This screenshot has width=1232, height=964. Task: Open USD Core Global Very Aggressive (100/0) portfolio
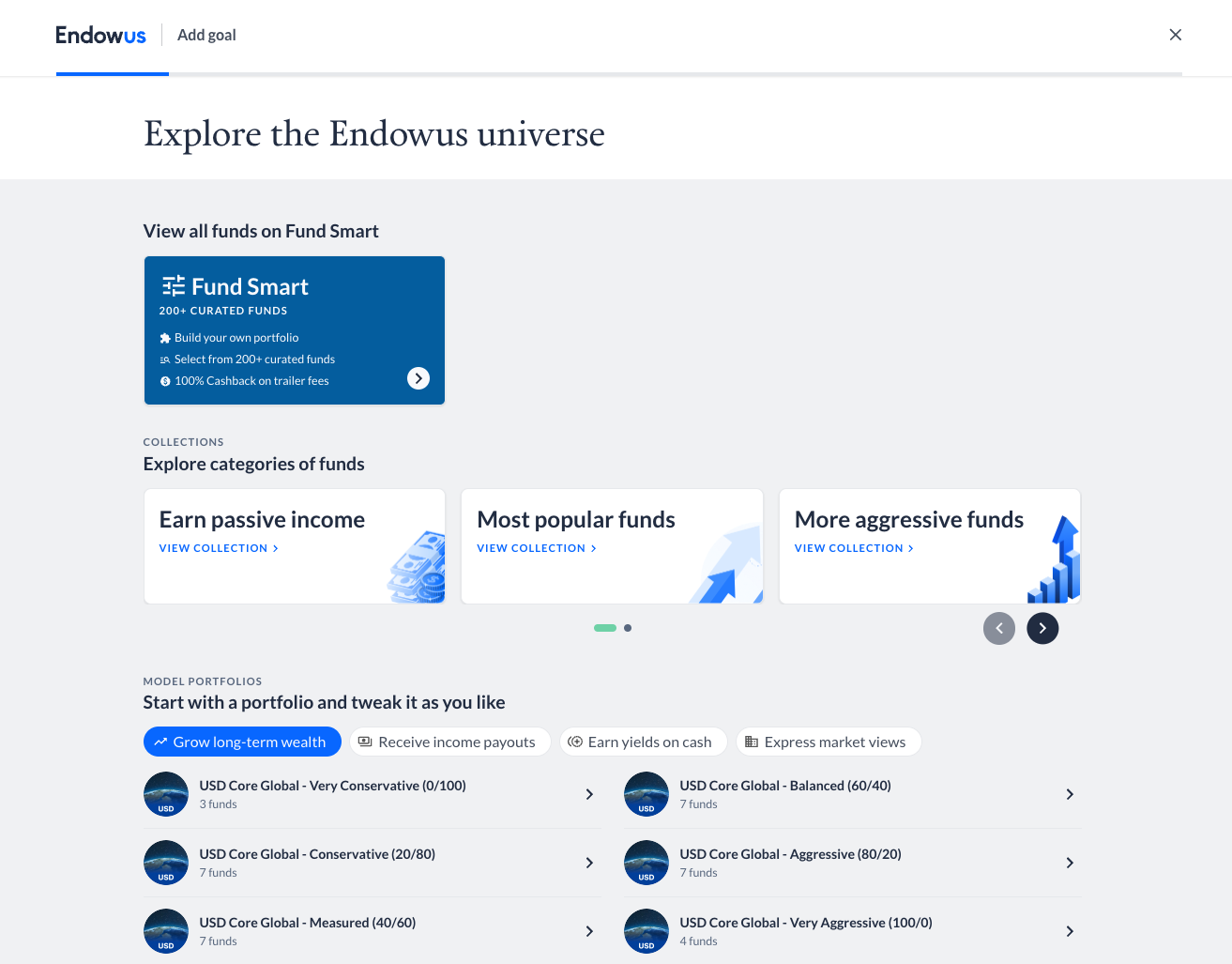point(852,931)
